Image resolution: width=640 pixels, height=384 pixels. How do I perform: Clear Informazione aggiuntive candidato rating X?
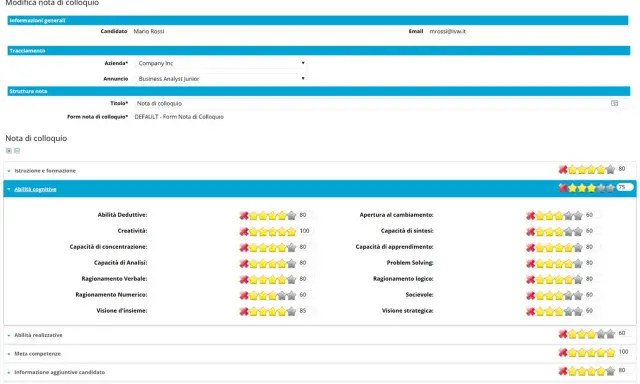[x=562, y=371]
